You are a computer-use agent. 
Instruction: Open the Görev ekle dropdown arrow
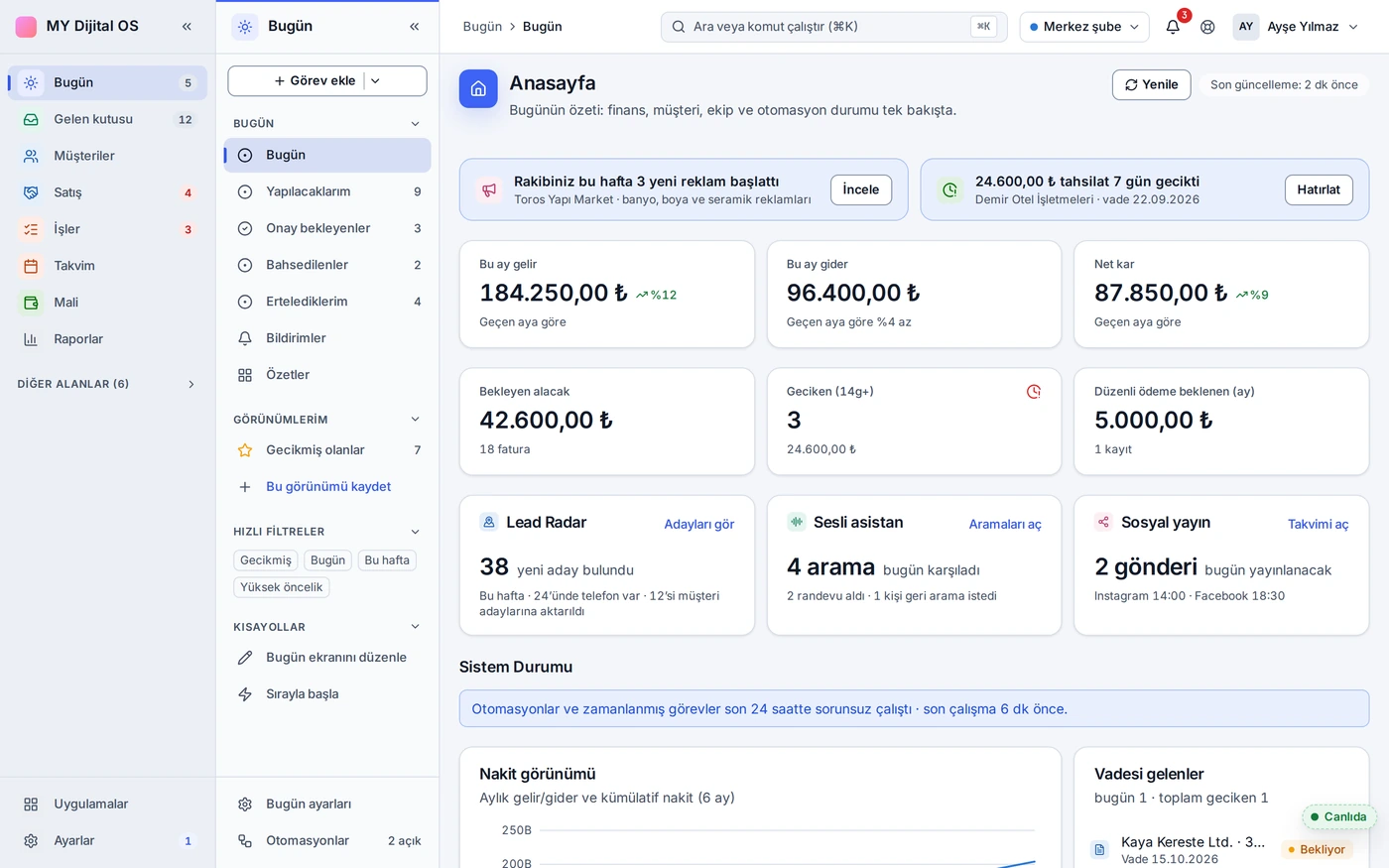375,81
